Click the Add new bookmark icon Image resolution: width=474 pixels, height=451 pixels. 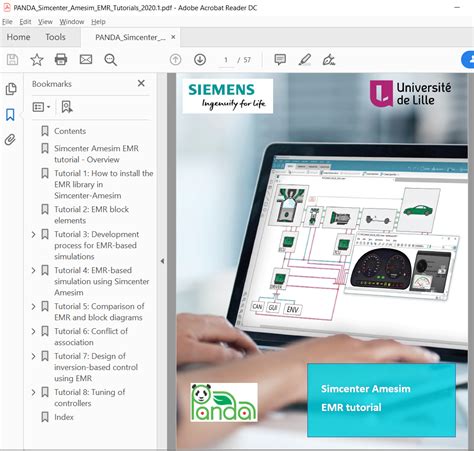(67, 107)
